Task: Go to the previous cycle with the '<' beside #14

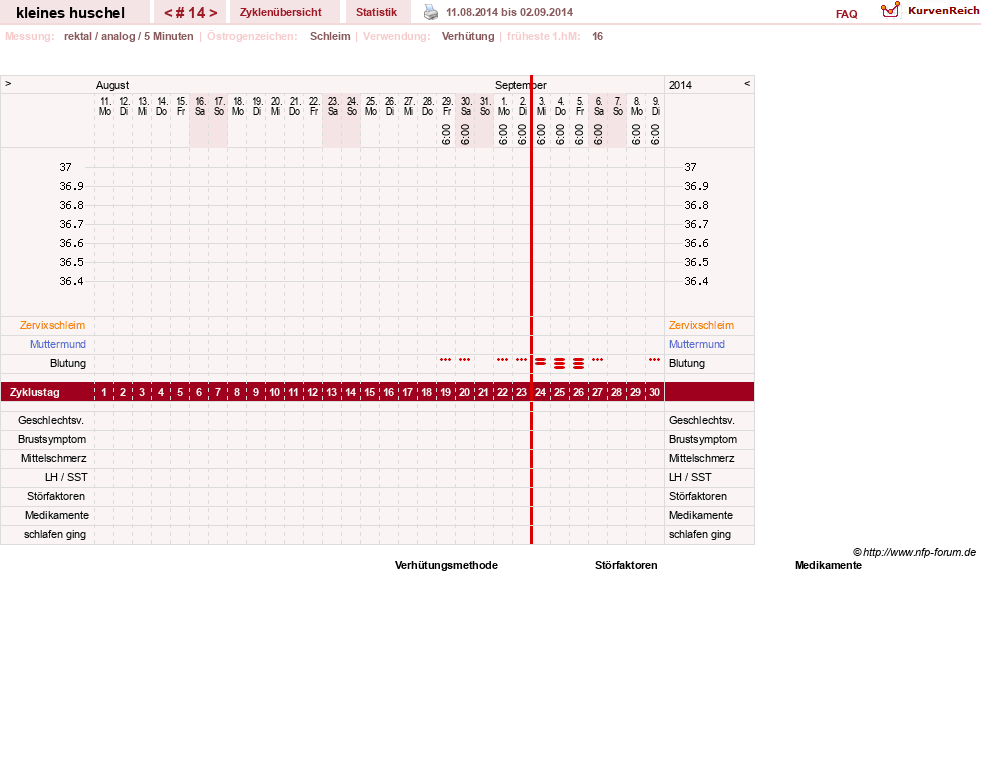Action: 168,13
